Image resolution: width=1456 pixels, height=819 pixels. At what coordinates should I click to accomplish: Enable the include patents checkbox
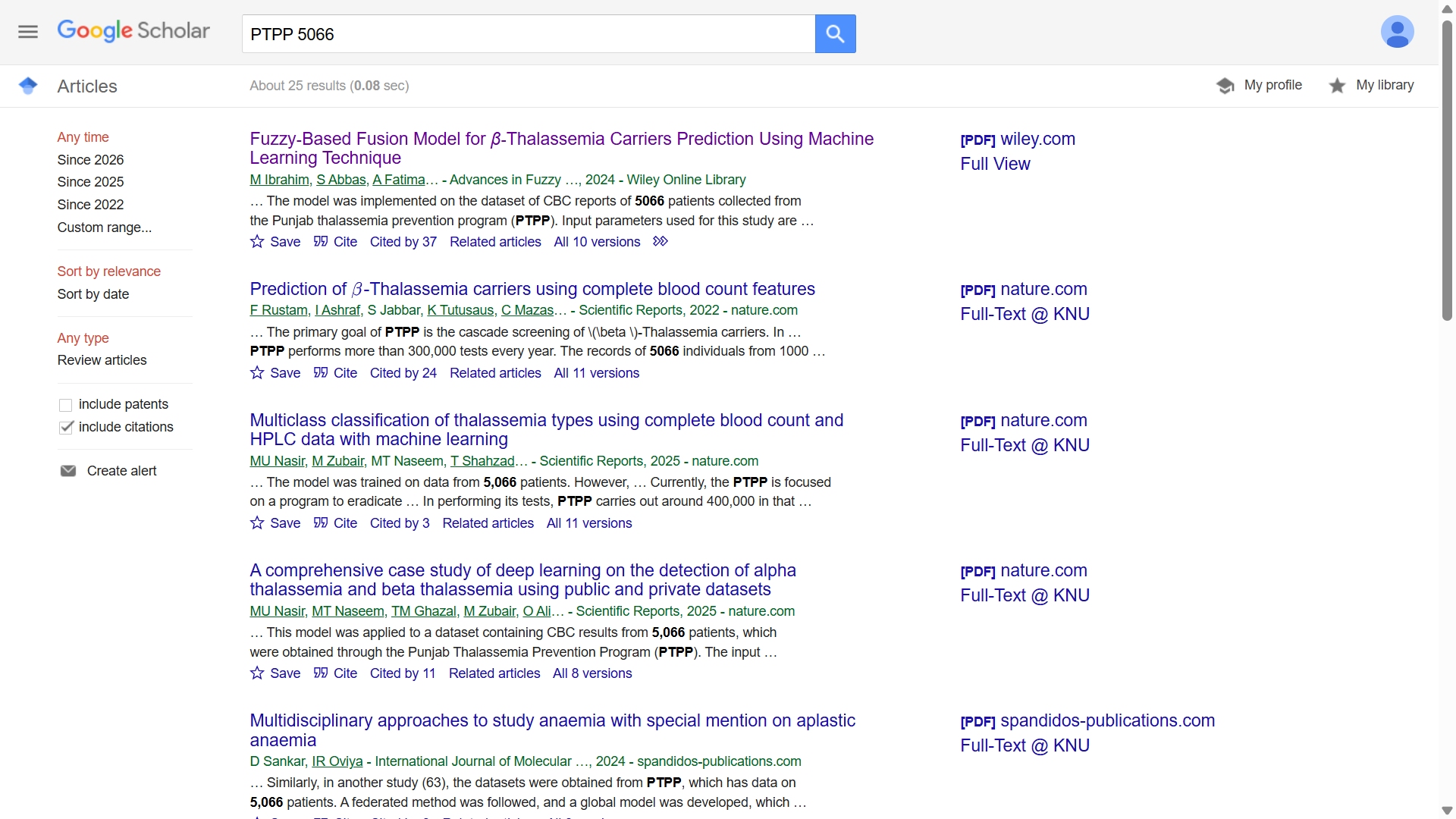[66, 405]
